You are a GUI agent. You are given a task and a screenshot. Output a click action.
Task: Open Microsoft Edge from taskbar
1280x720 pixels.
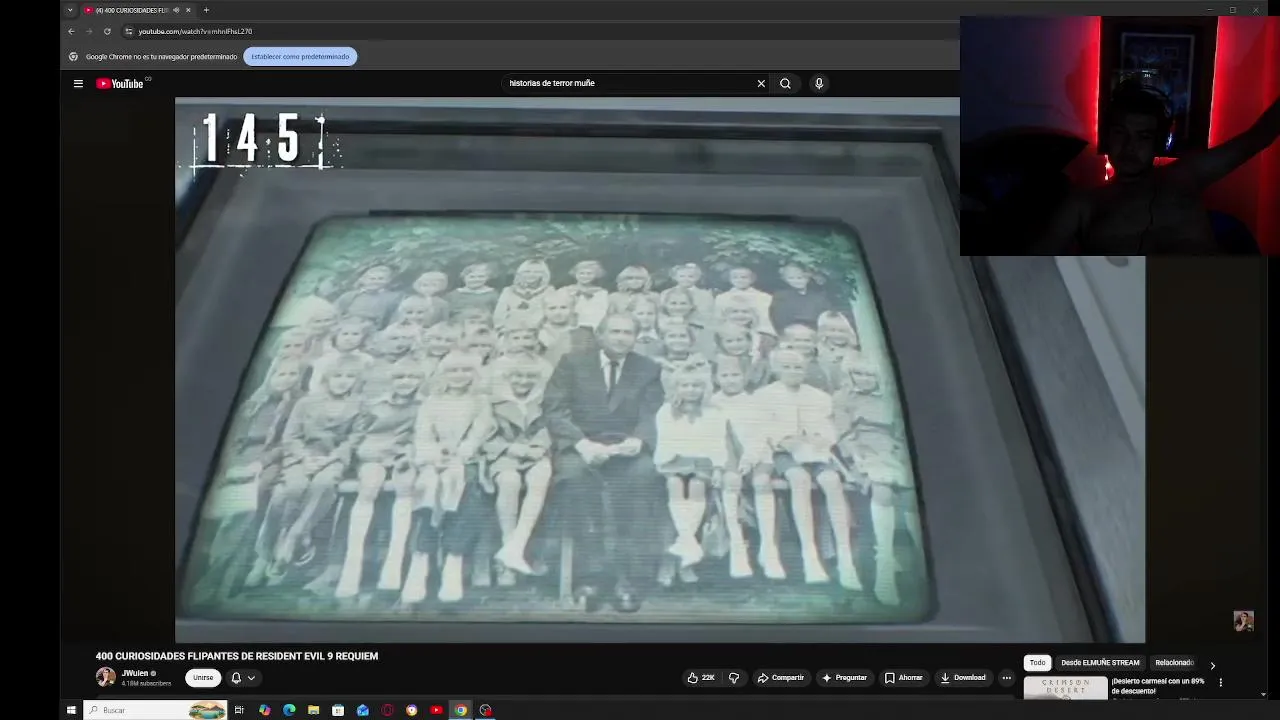coord(289,710)
